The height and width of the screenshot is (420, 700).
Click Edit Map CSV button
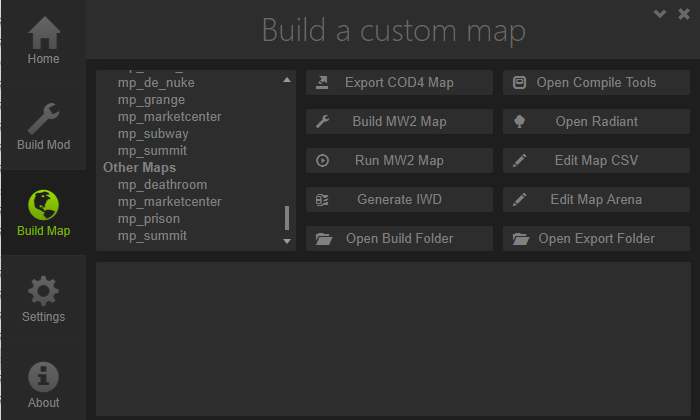click(x=596, y=160)
